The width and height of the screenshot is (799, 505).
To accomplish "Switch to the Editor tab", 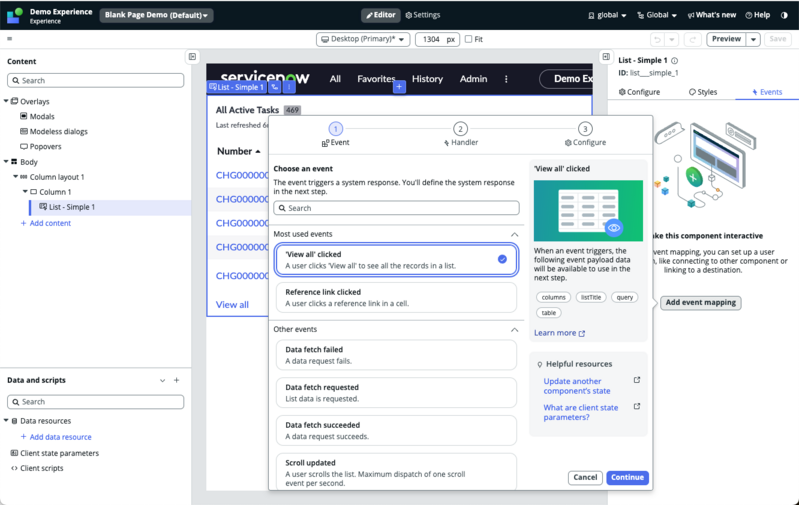I will pos(381,15).
